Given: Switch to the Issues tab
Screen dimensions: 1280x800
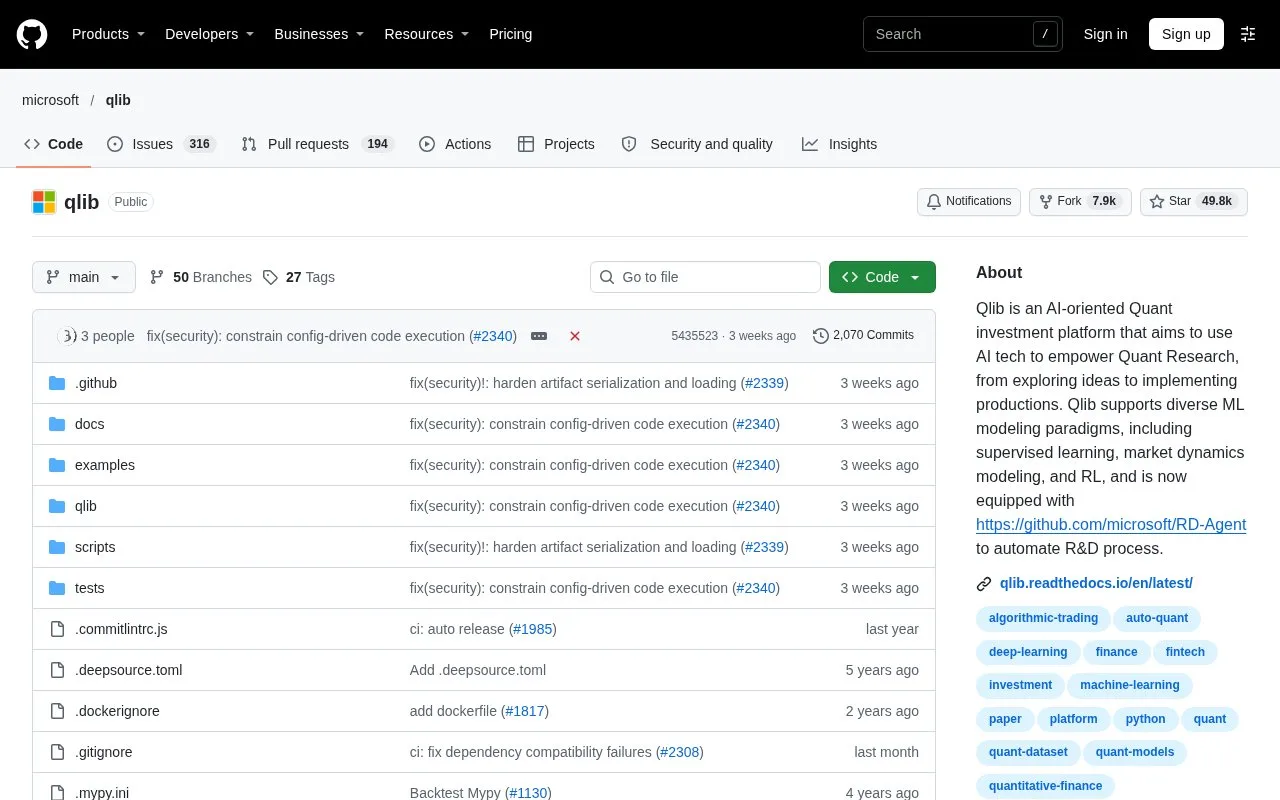Looking at the screenshot, I should click(x=161, y=144).
